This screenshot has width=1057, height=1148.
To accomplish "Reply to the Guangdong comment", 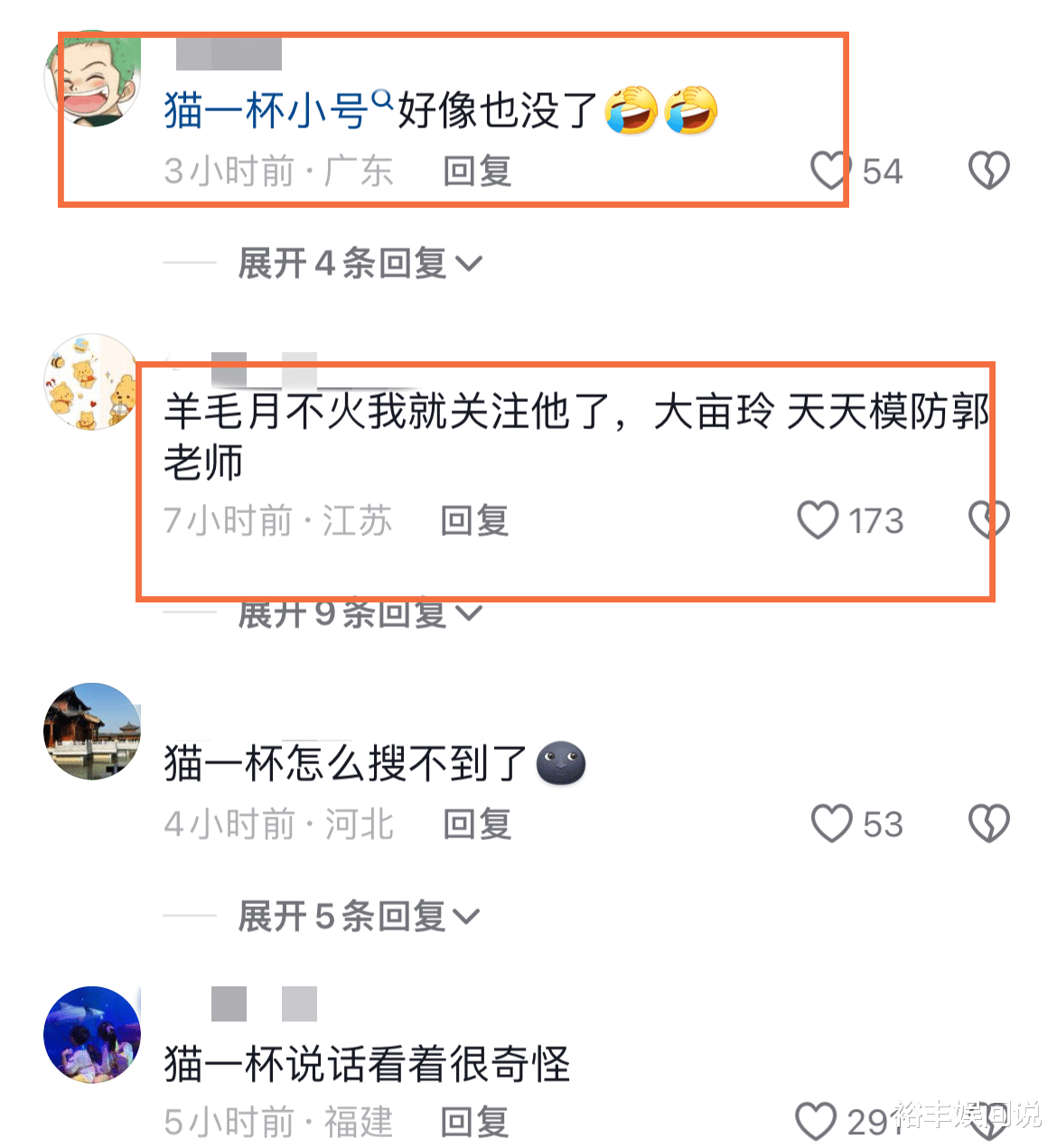I will (x=477, y=171).
